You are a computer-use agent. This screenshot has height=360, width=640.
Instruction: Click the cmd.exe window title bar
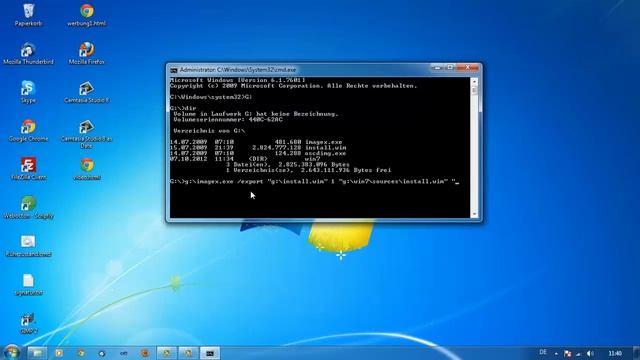click(x=300, y=70)
